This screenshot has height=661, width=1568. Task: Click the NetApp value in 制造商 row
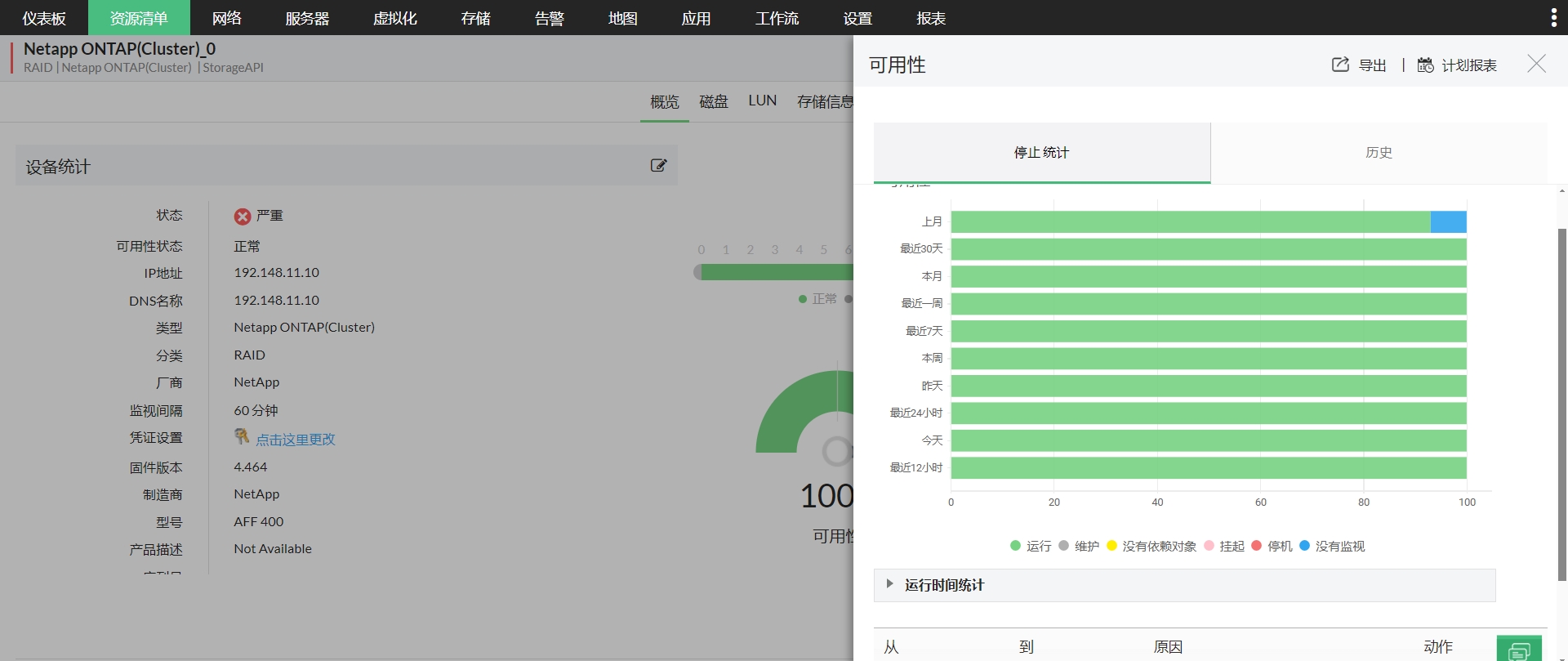[256, 494]
